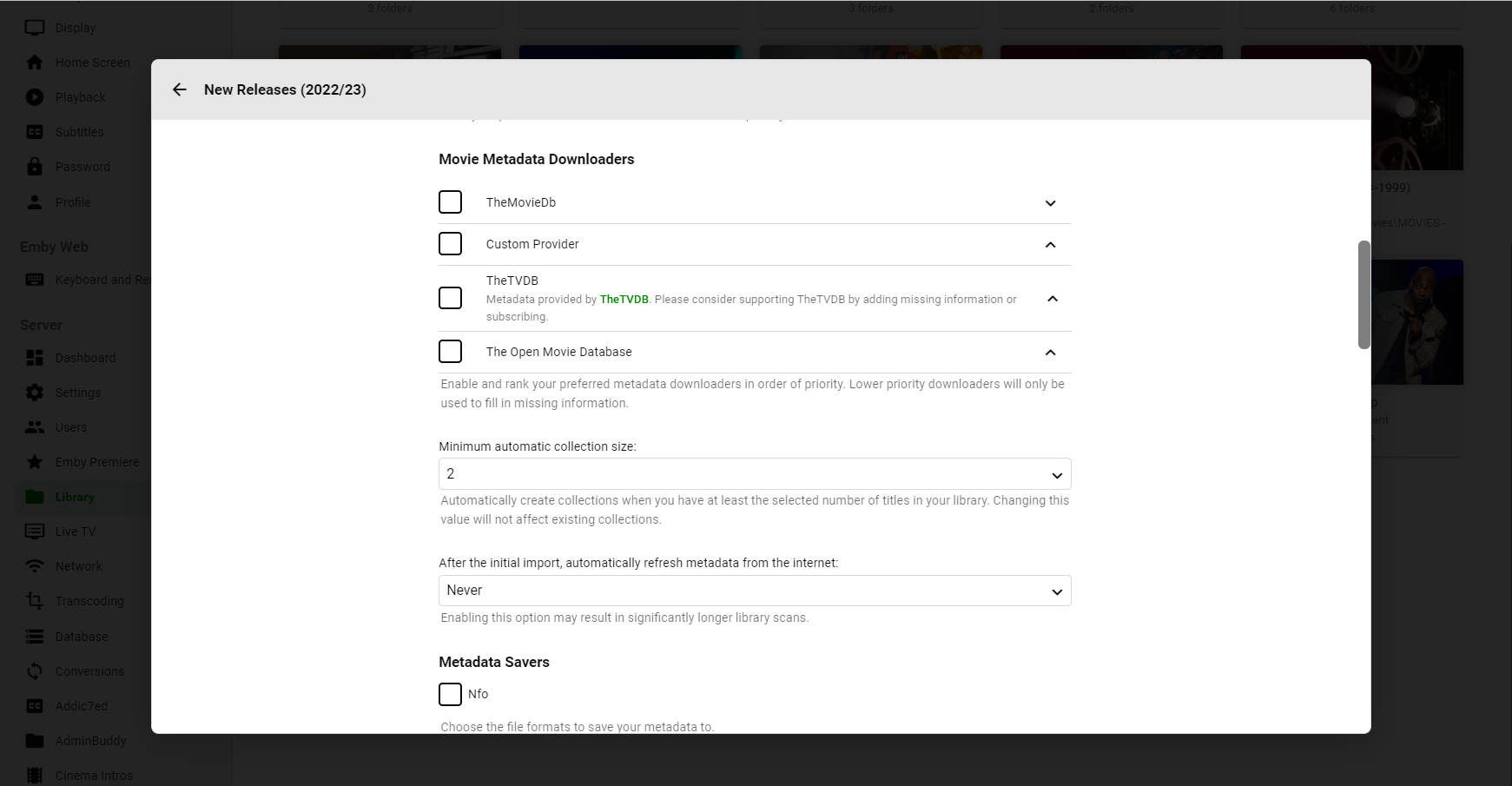Click the back arrow in dialog header
The height and width of the screenshot is (786, 1512).
pos(180,89)
